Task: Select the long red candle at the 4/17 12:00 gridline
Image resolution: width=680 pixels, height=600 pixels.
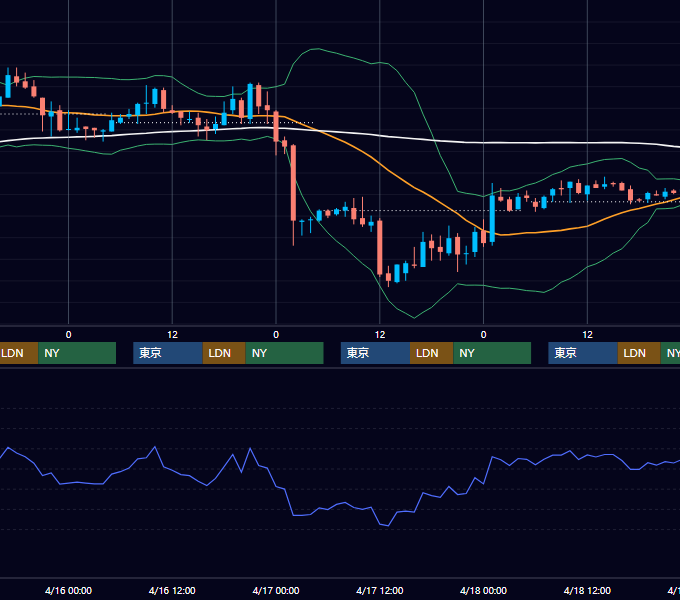Action: [380, 247]
